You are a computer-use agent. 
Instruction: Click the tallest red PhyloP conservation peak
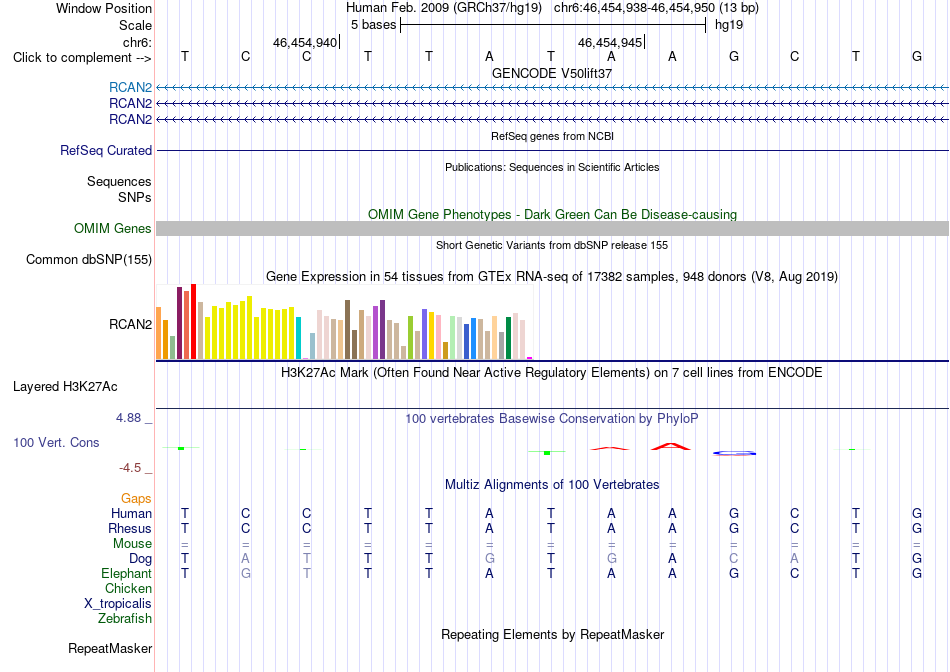671,447
